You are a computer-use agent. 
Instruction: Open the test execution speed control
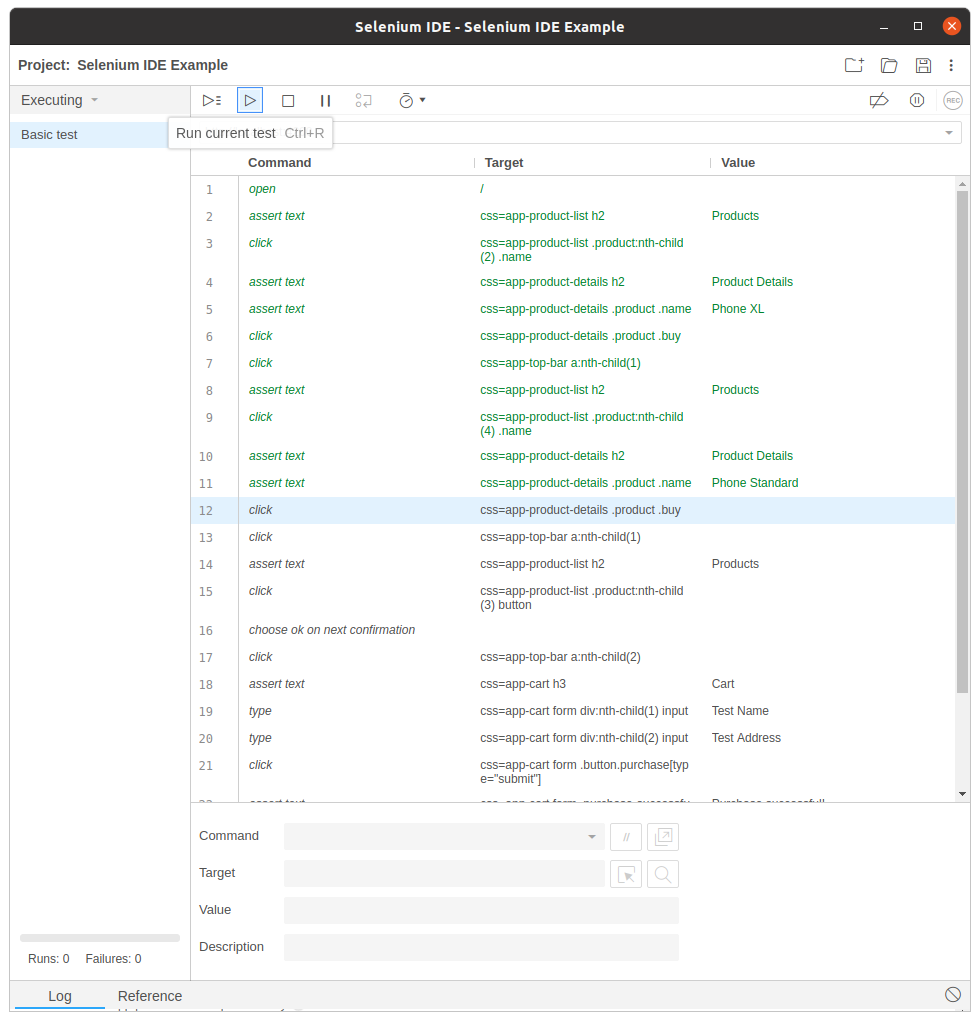[411, 101]
